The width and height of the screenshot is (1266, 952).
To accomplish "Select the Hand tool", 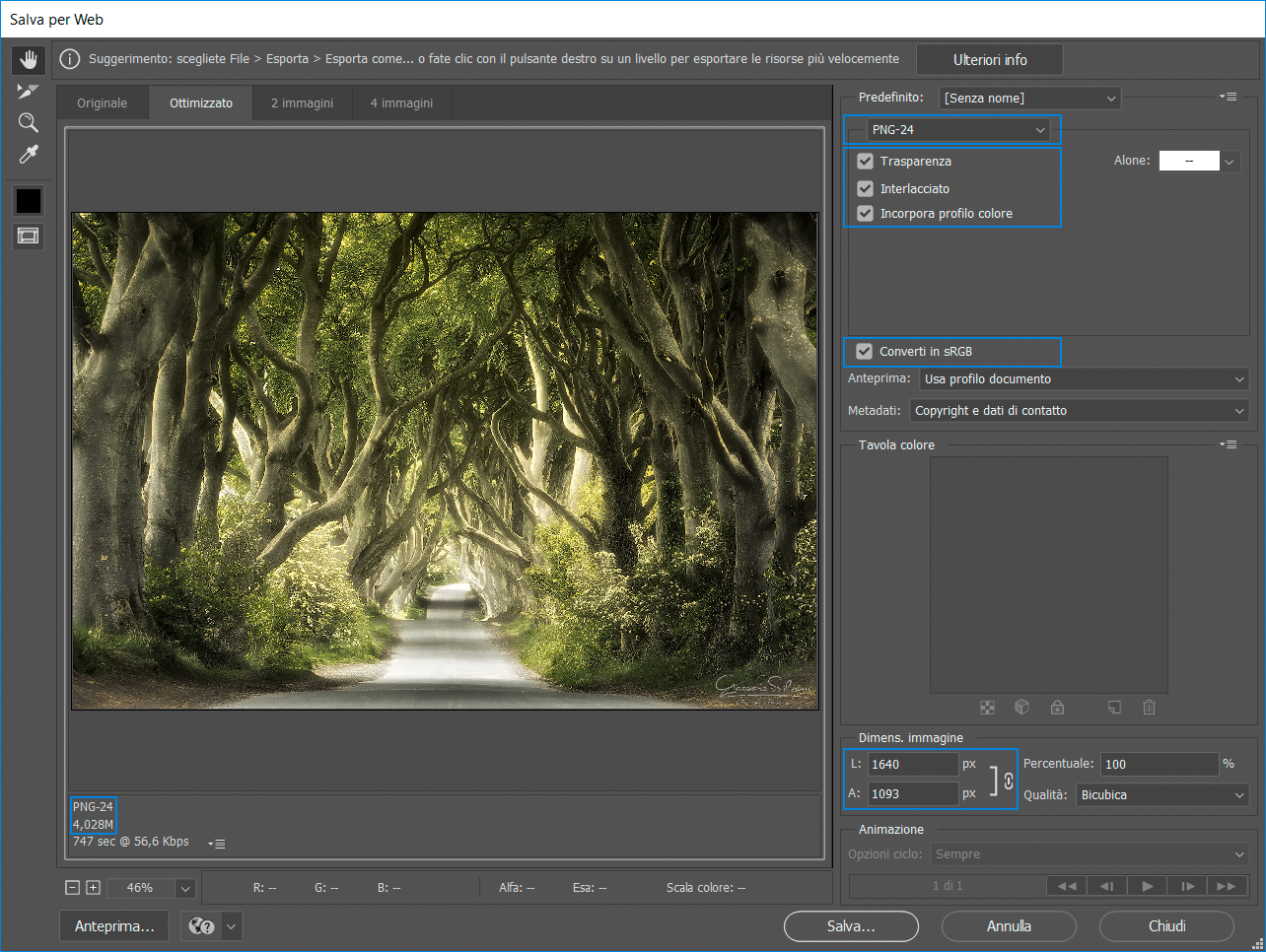I will tap(28, 60).
